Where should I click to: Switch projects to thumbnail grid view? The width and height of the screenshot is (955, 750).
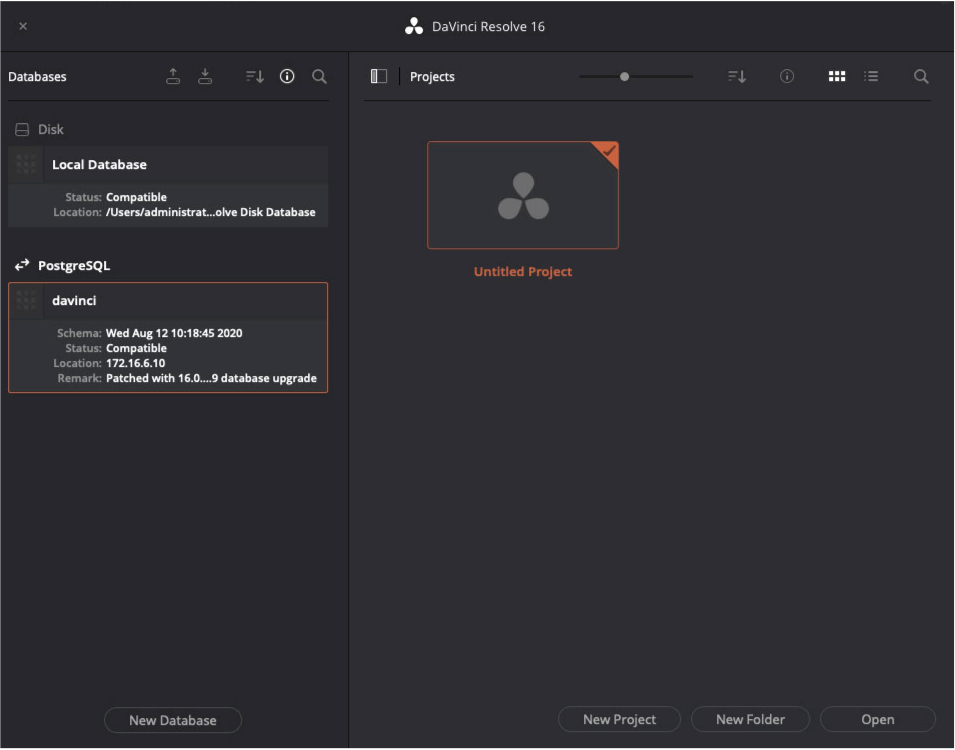837,76
